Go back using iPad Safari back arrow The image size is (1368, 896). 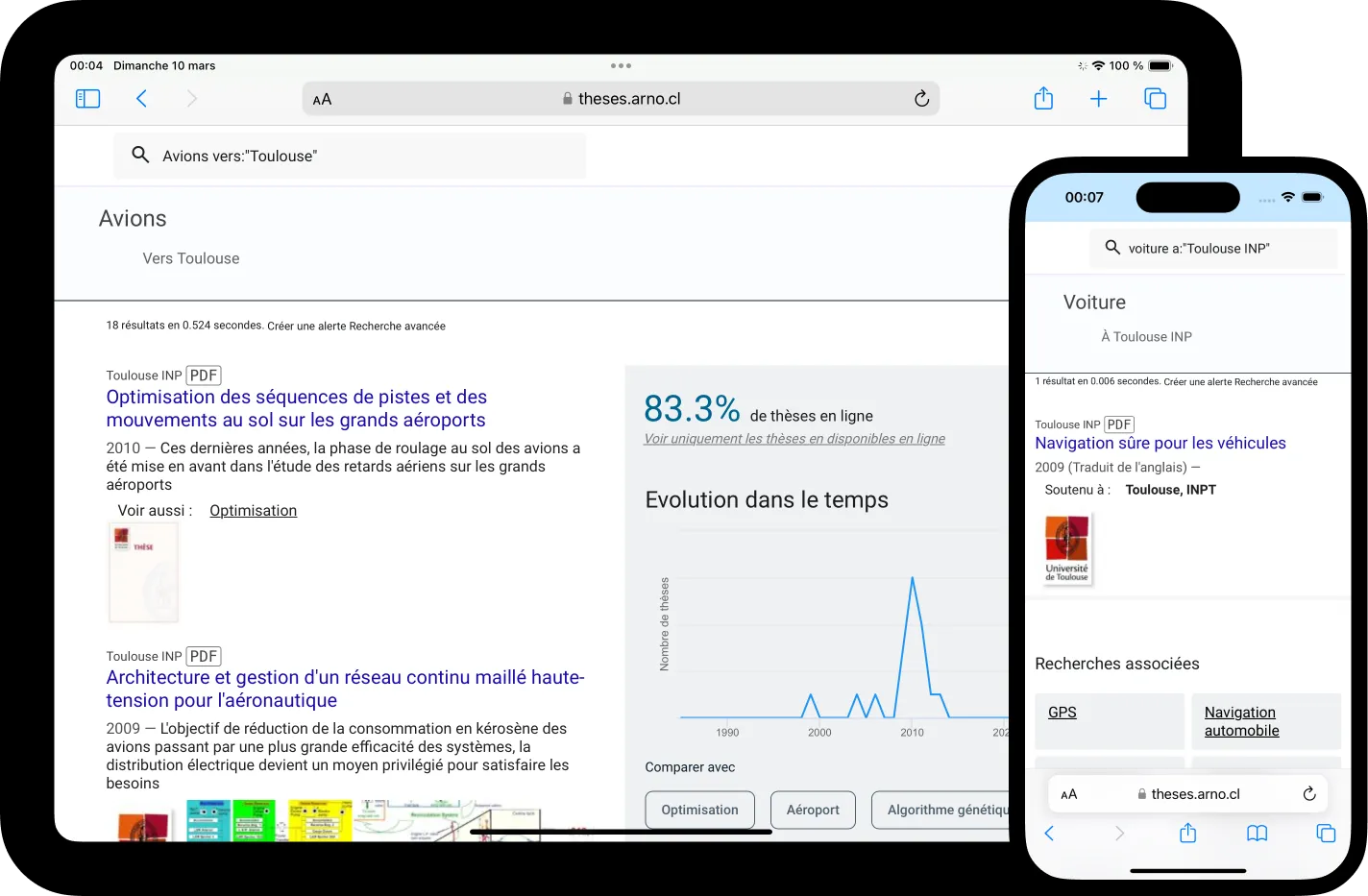[141, 99]
